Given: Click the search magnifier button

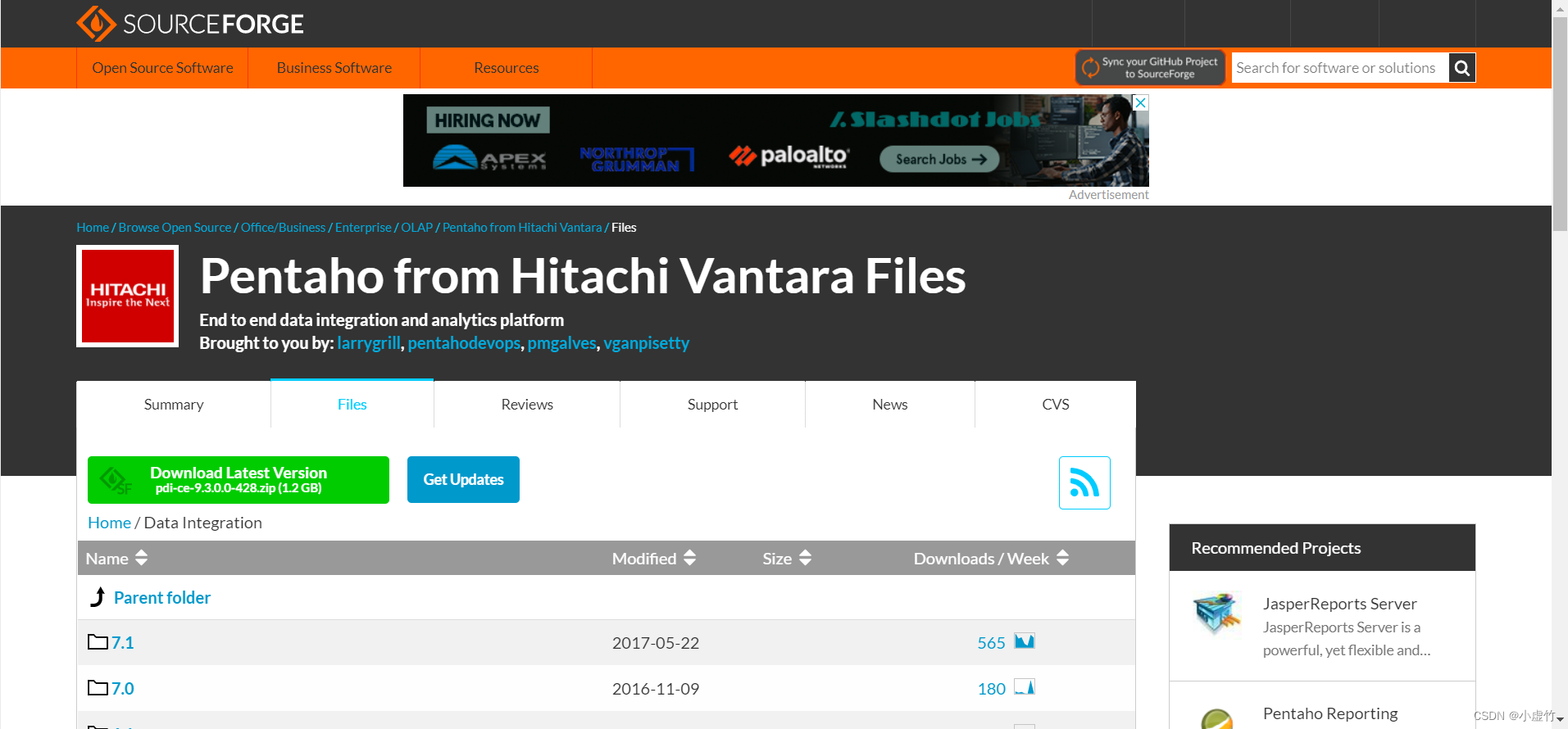Looking at the screenshot, I should (x=1462, y=68).
